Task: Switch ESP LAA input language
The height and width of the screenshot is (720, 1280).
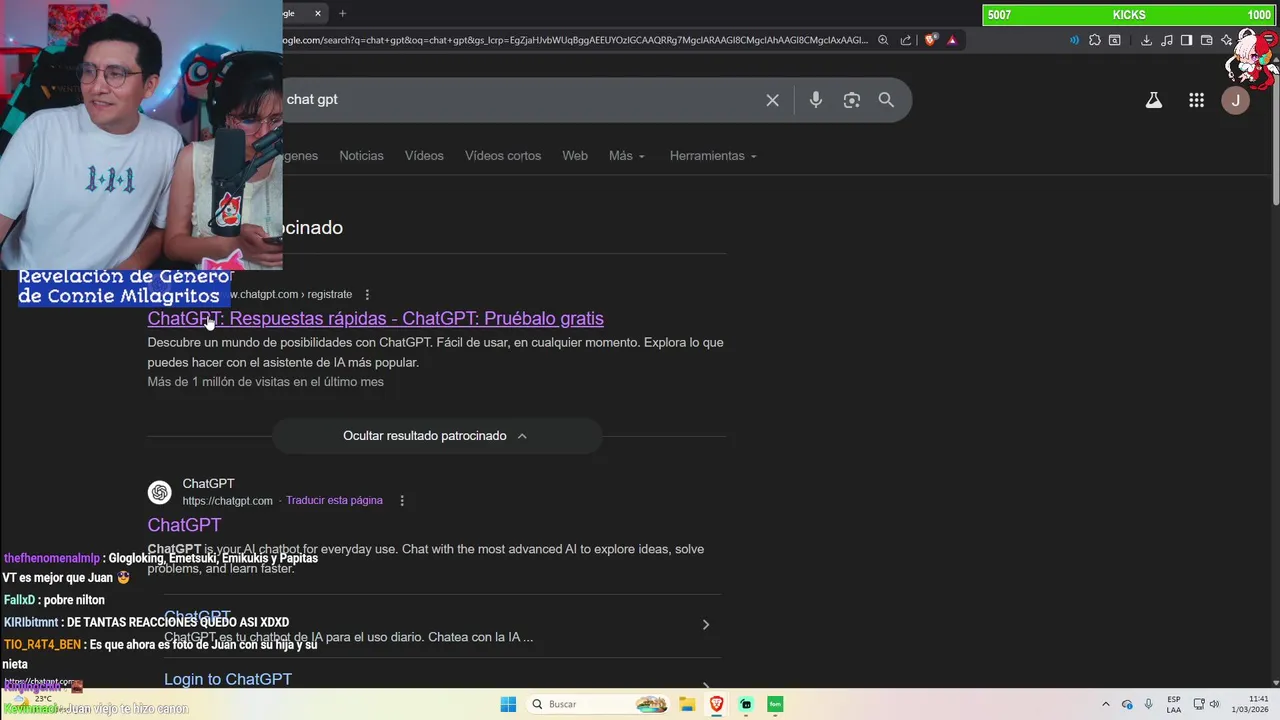Action: click(x=1174, y=704)
